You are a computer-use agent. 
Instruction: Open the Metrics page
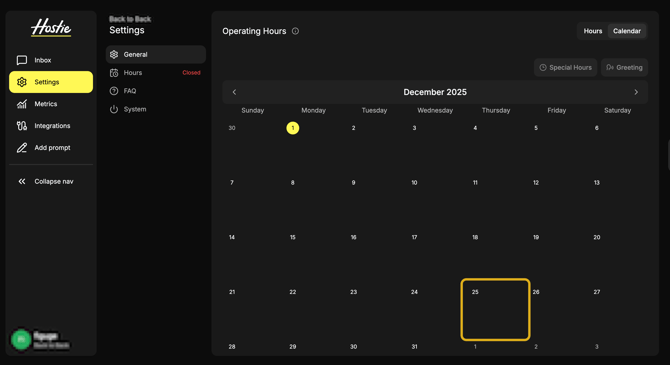(51, 104)
